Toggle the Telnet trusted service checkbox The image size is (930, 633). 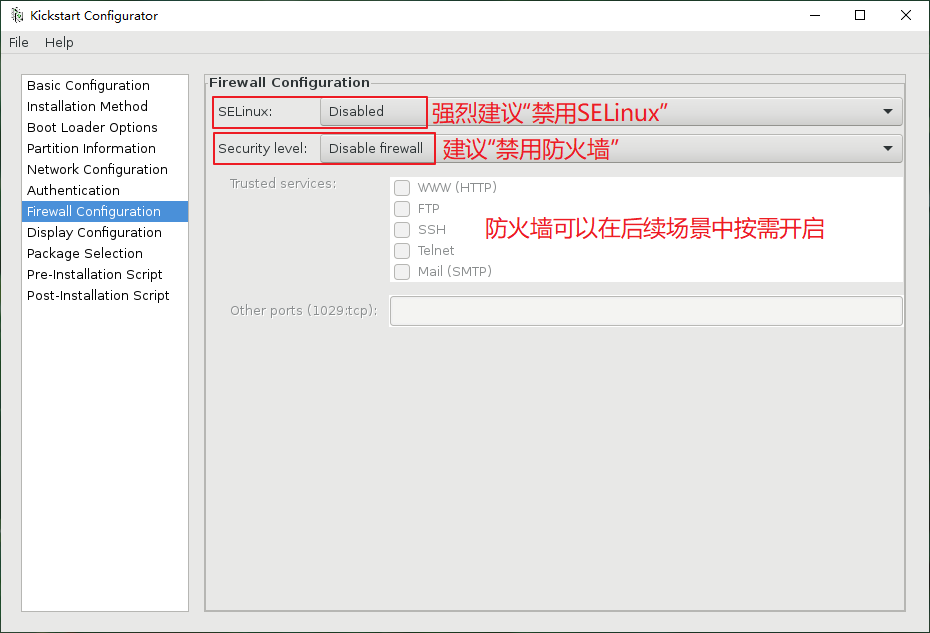[x=402, y=251]
